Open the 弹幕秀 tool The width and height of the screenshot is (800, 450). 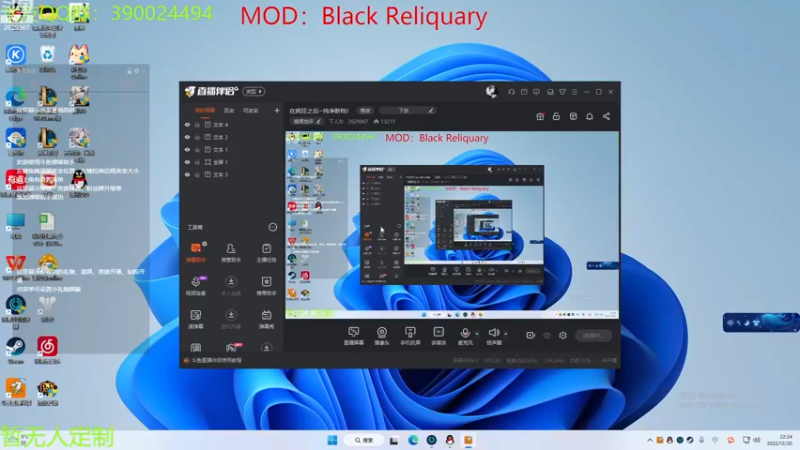point(266,319)
